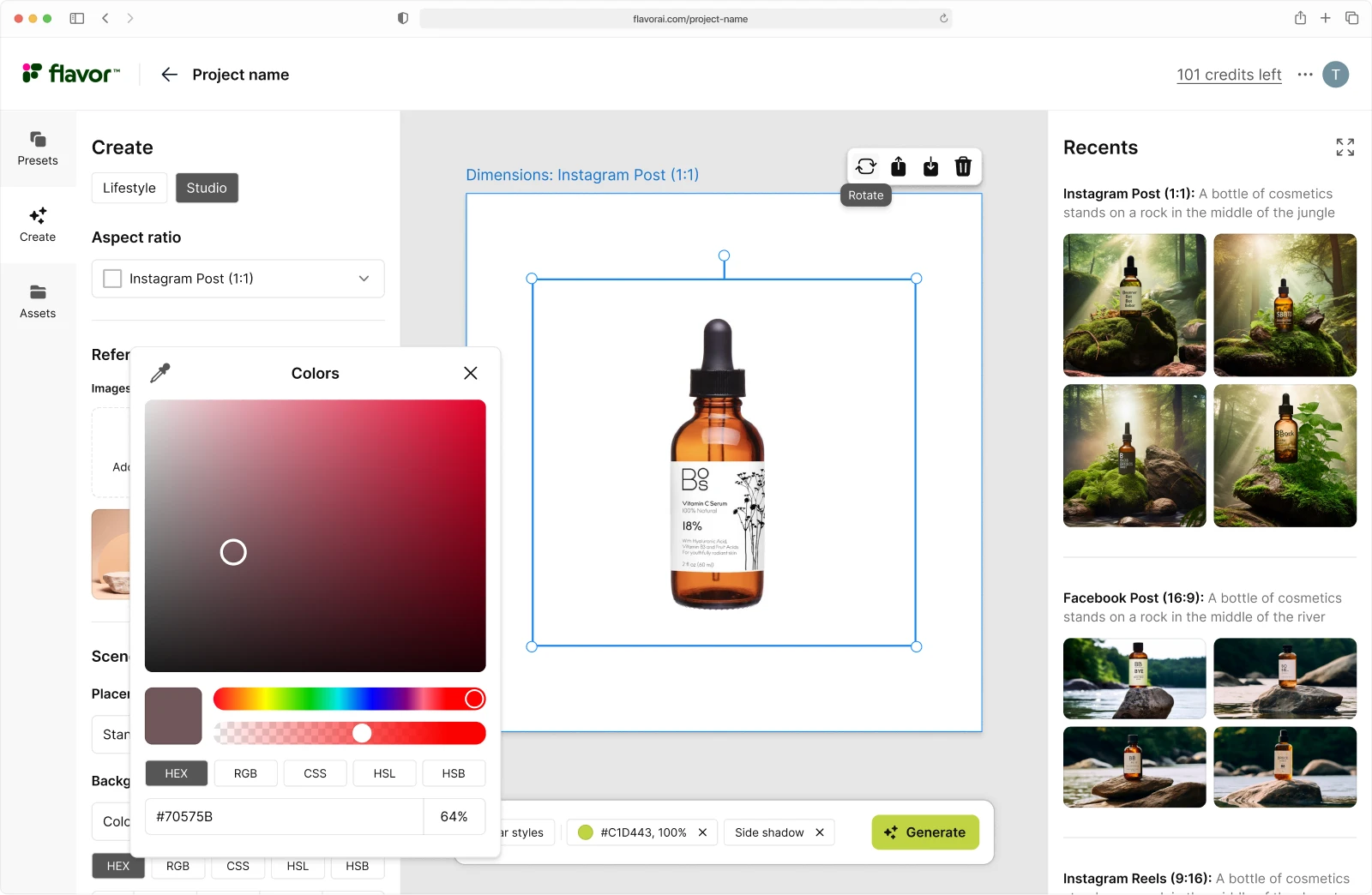Click the flavor logo
Image resolution: width=1372 pixels, height=895 pixels.
71,74
